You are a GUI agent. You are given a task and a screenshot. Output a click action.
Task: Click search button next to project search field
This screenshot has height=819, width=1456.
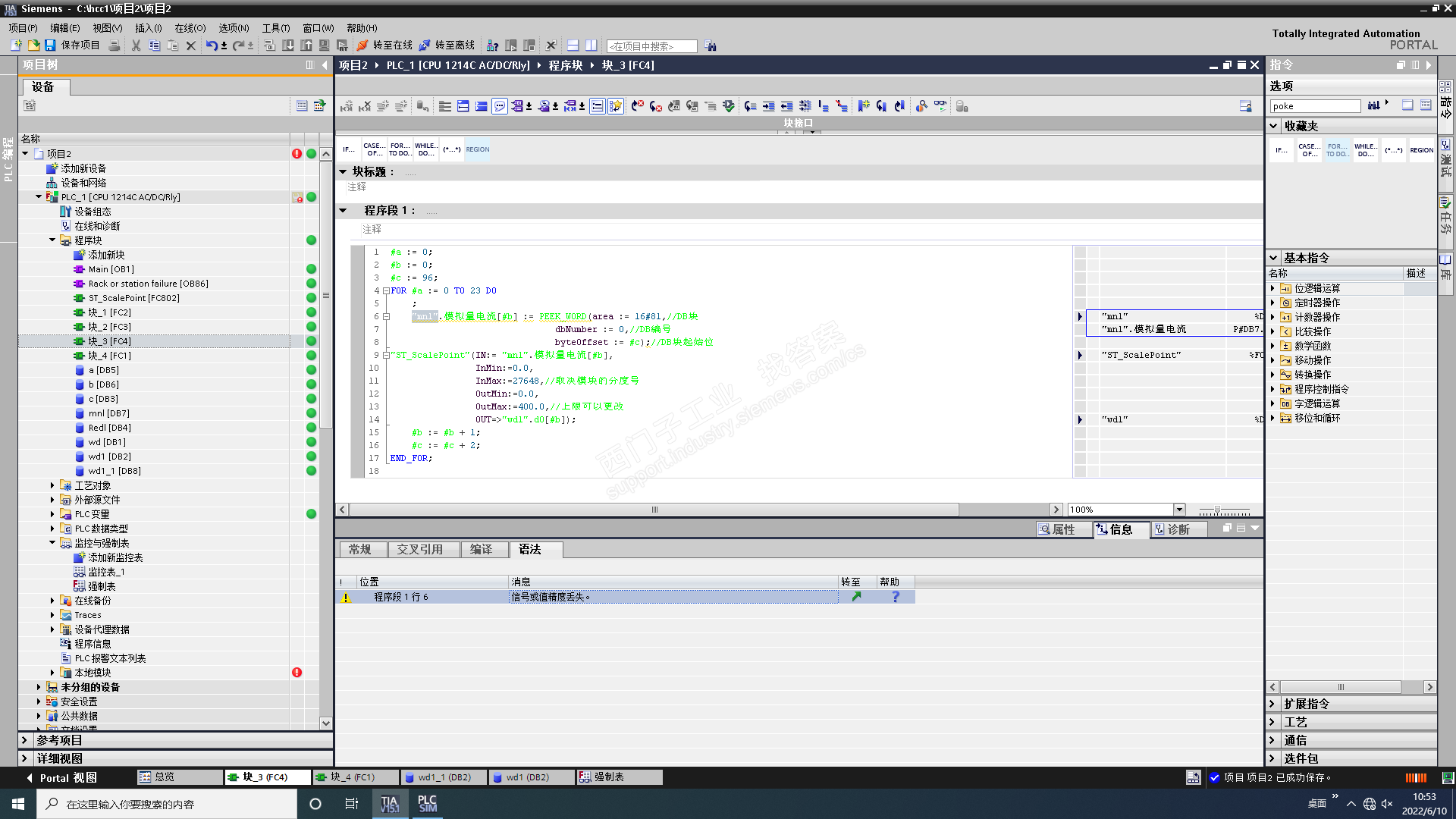(711, 46)
